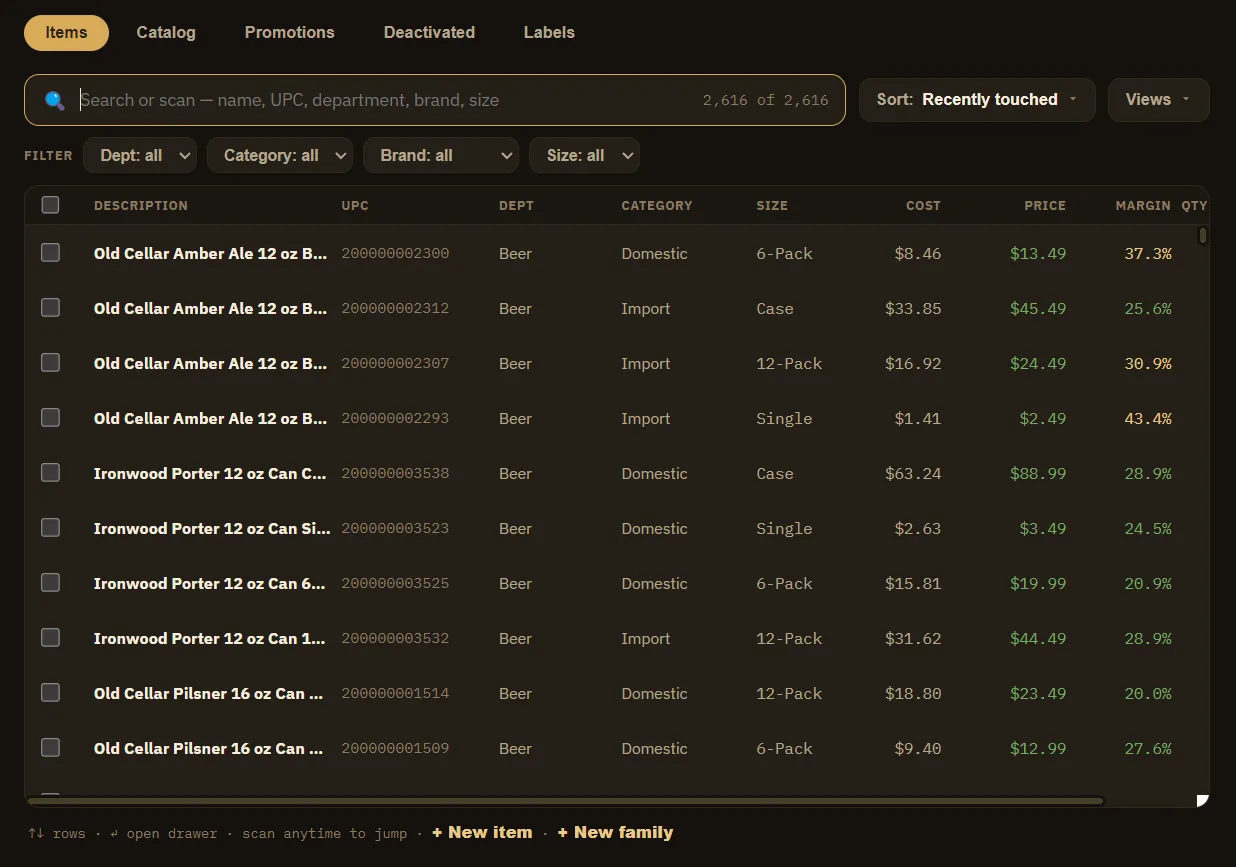Click cost $1.41
The image size is (1236, 867).
(x=918, y=418)
